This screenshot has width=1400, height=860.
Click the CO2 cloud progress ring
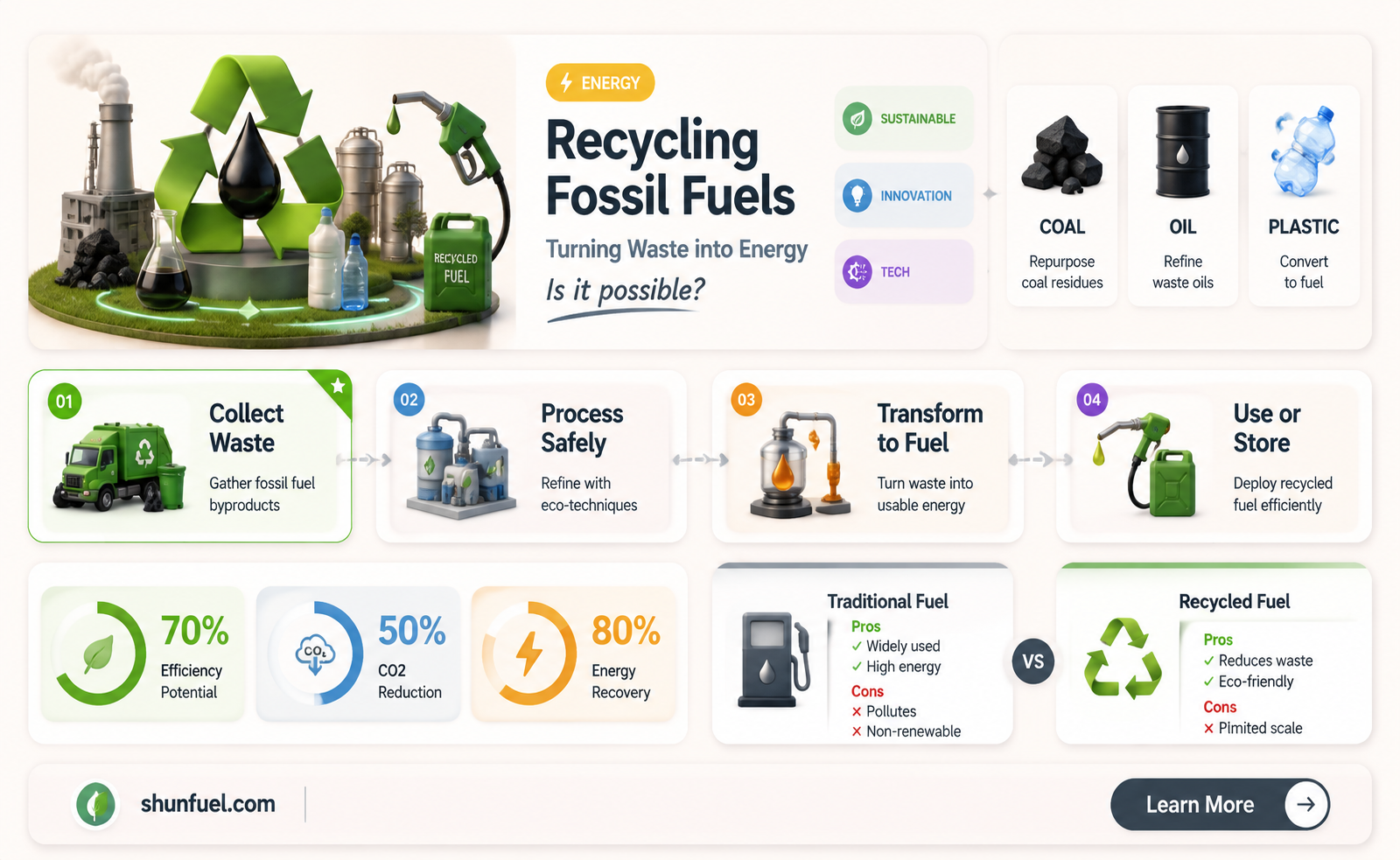click(x=317, y=654)
